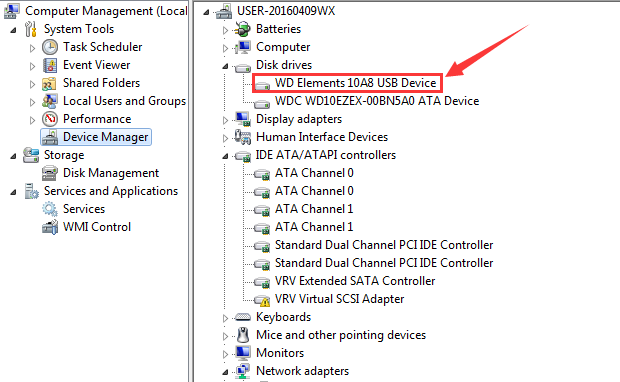Select Display adapters label
The height and width of the screenshot is (382, 620).
299,119
